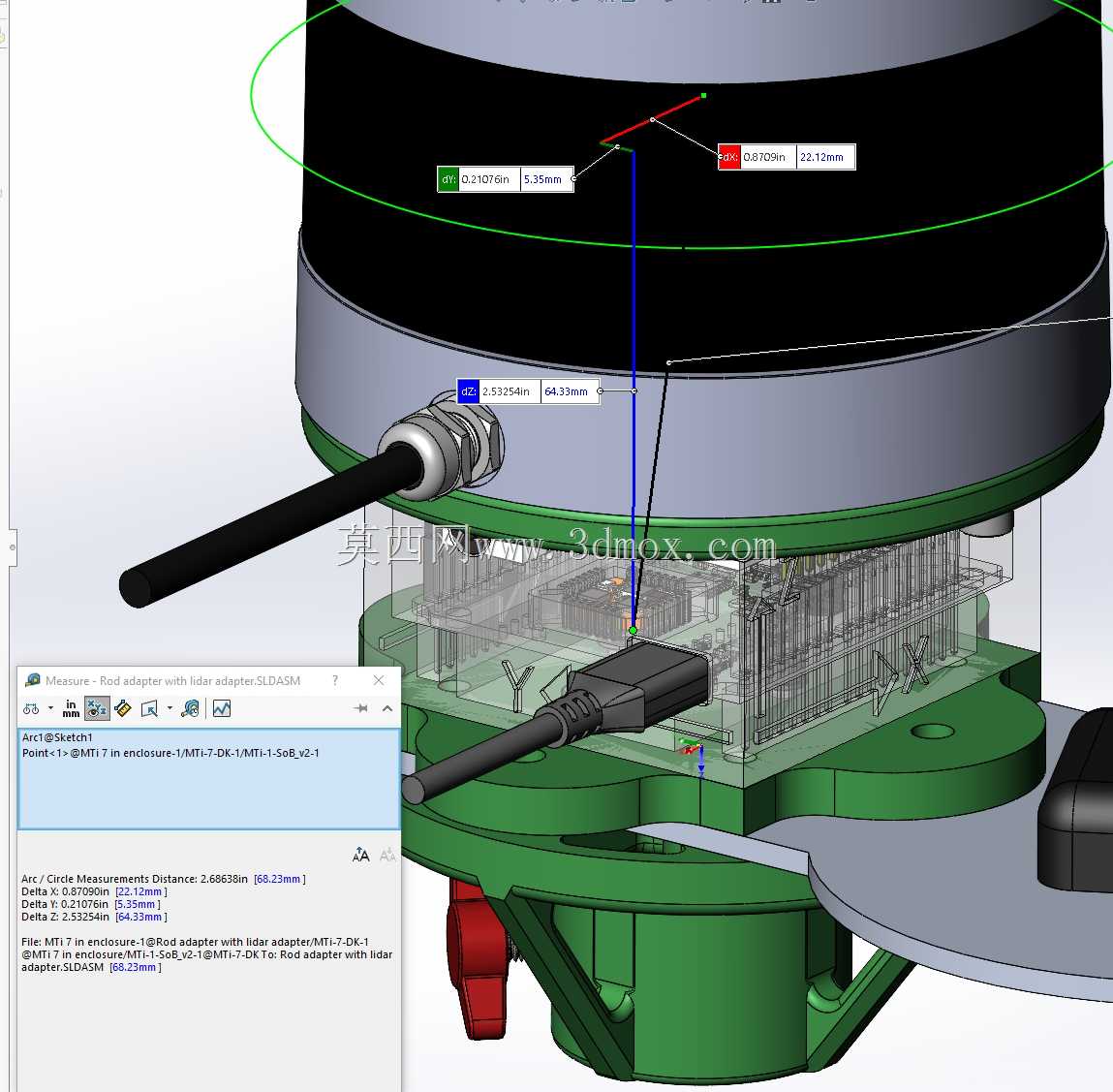Open the Projected On dropdown arrow
Image resolution: width=1113 pixels, height=1092 pixels.
pyautogui.click(x=170, y=708)
